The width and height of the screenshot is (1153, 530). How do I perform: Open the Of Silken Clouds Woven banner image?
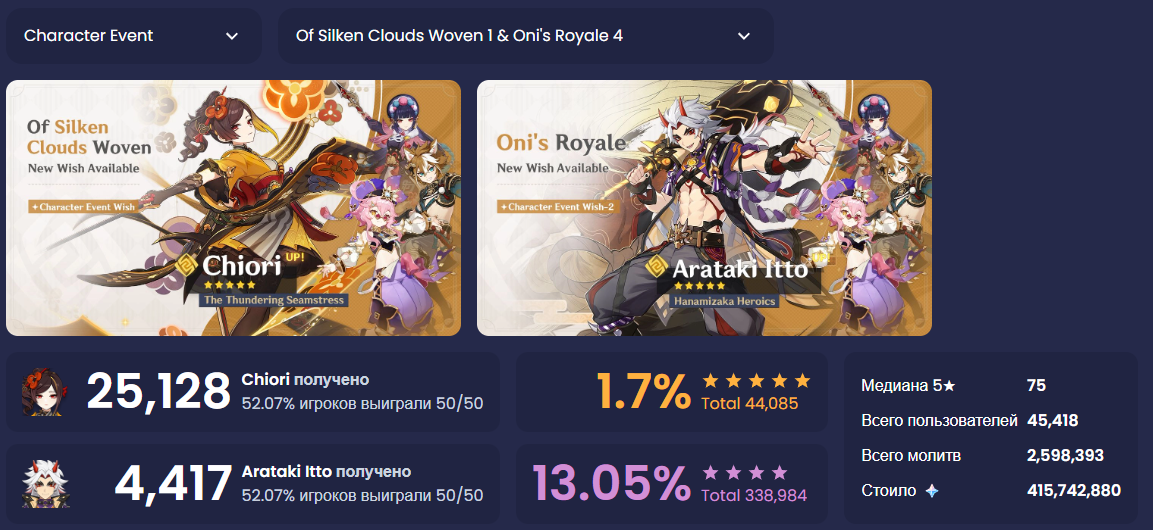[234, 208]
